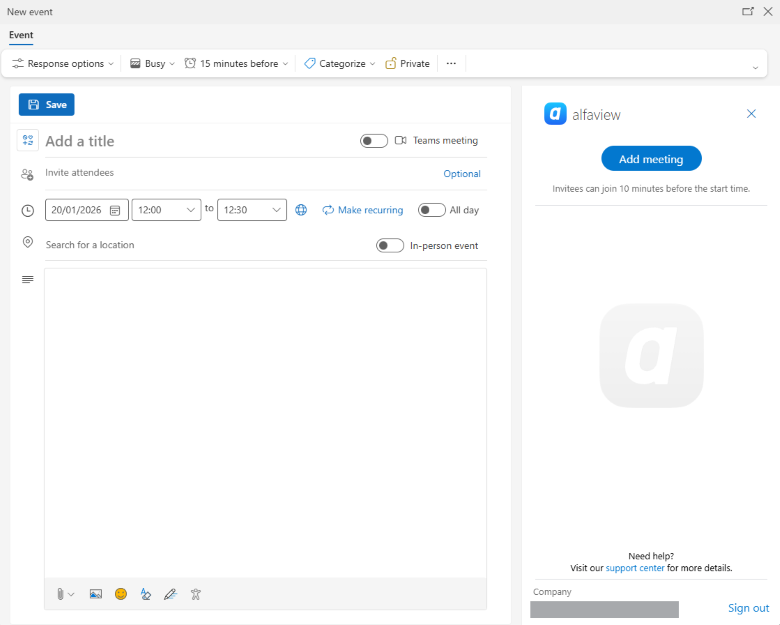Image resolution: width=780 pixels, height=625 pixels.
Task: Pop out the event window icon
Action: coord(747,12)
